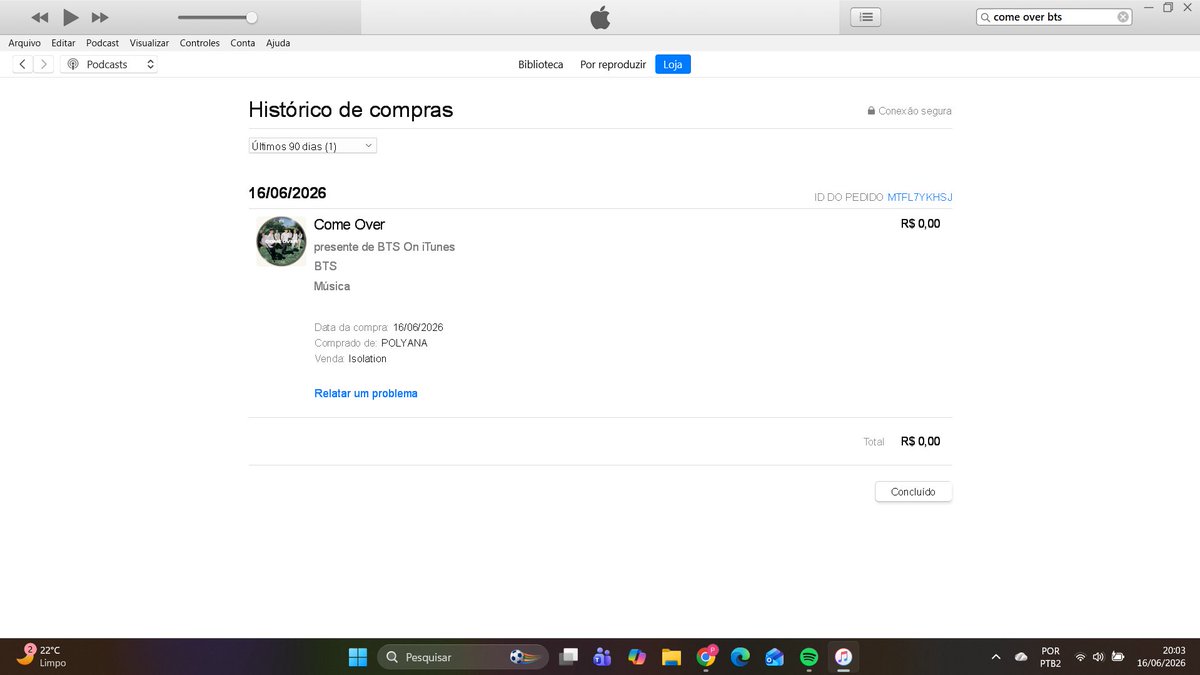Open the weather widget showing 22°C Limpo

tap(42, 657)
